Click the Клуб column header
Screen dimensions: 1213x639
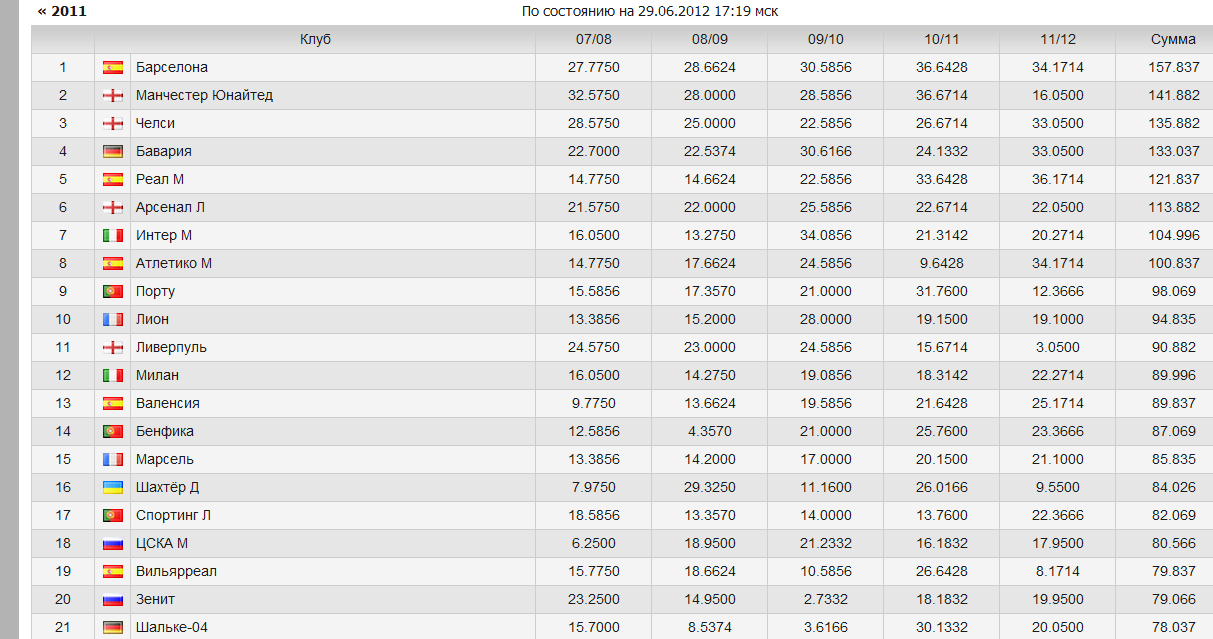click(315, 39)
